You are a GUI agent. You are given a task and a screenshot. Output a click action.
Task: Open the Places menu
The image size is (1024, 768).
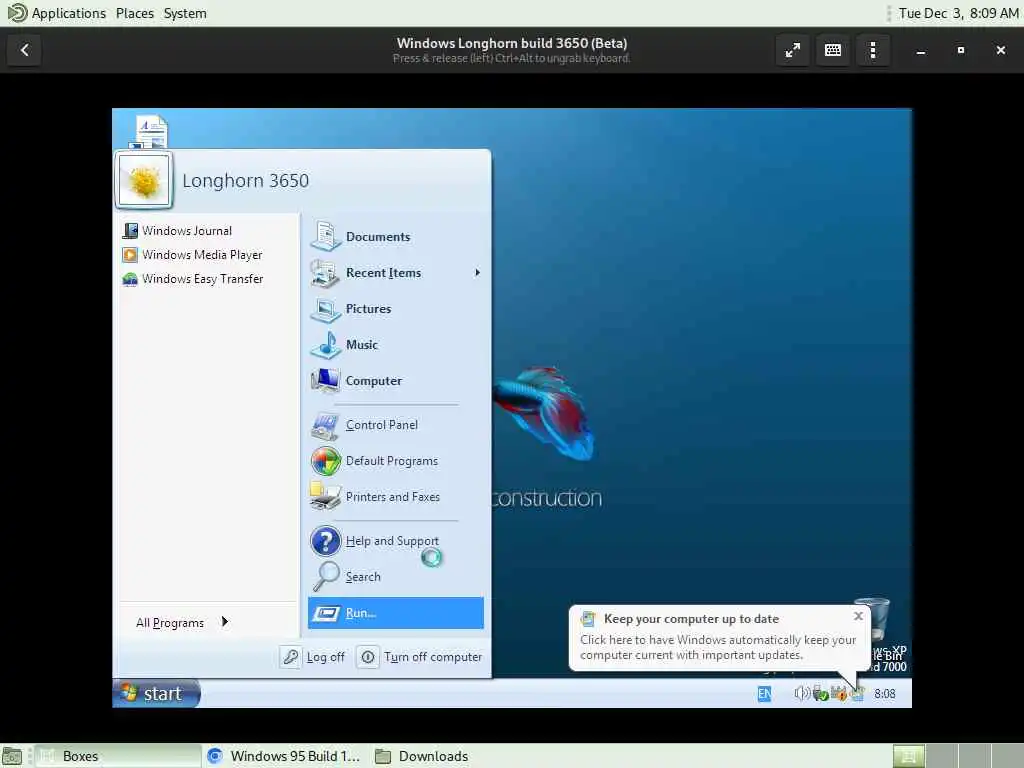click(x=135, y=13)
